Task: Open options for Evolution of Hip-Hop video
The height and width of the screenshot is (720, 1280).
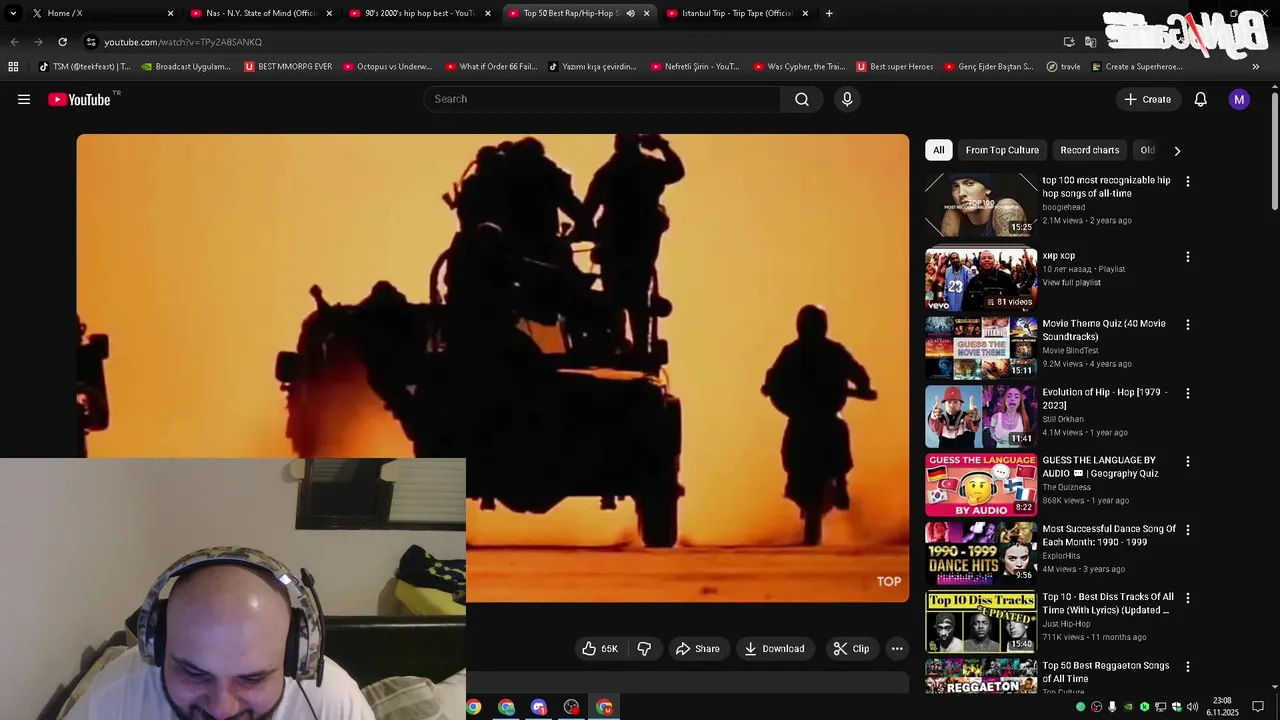Action: click(x=1187, y=394)
